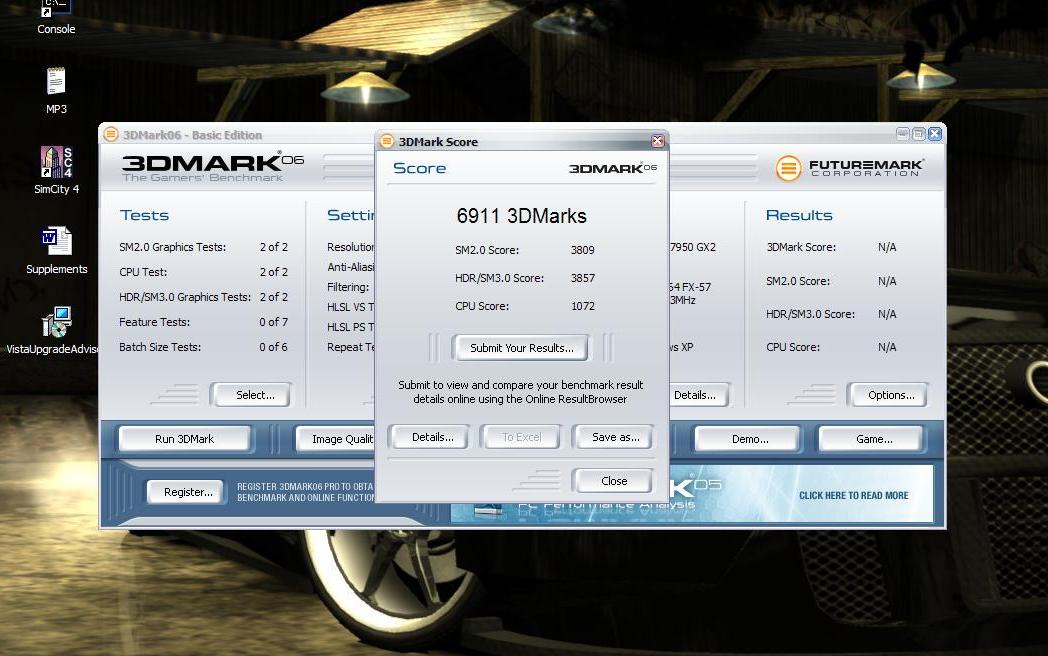Click SM2.0 Score value 3809

point(582,250)
